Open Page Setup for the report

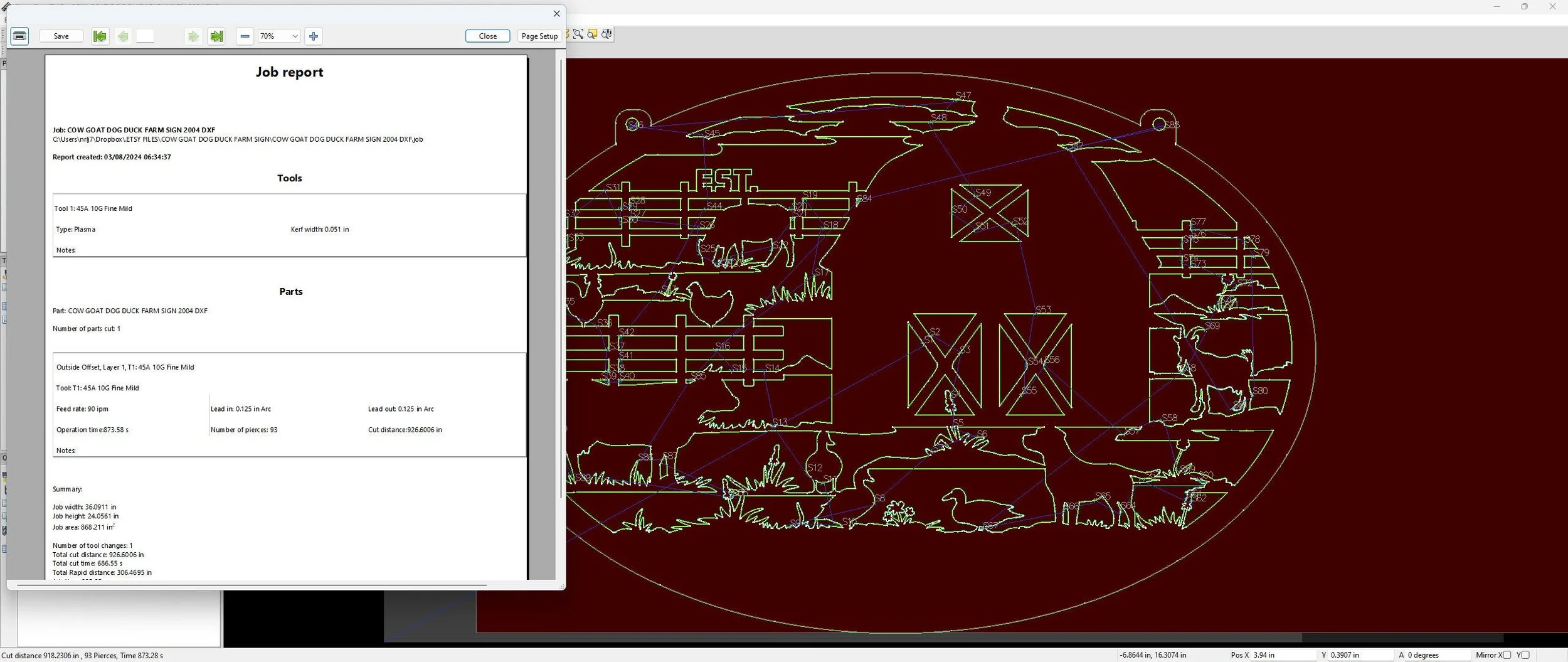[x=539, y=36]
